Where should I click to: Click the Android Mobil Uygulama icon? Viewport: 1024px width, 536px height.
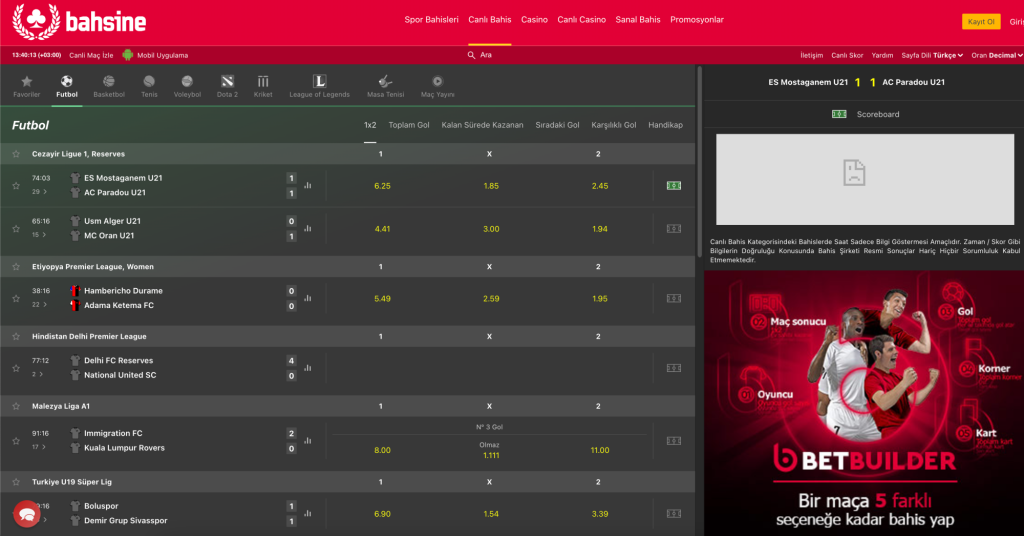pos(128,55)
